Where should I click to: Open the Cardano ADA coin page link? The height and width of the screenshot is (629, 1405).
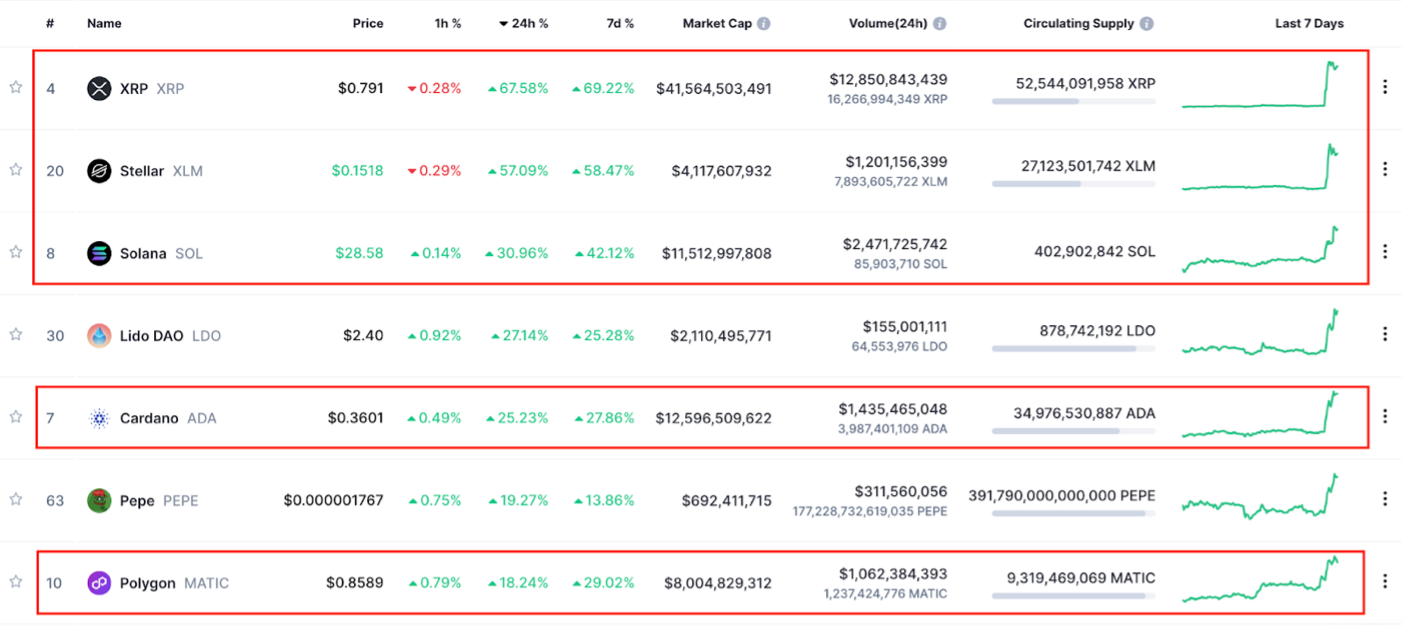tap(168, 418)
